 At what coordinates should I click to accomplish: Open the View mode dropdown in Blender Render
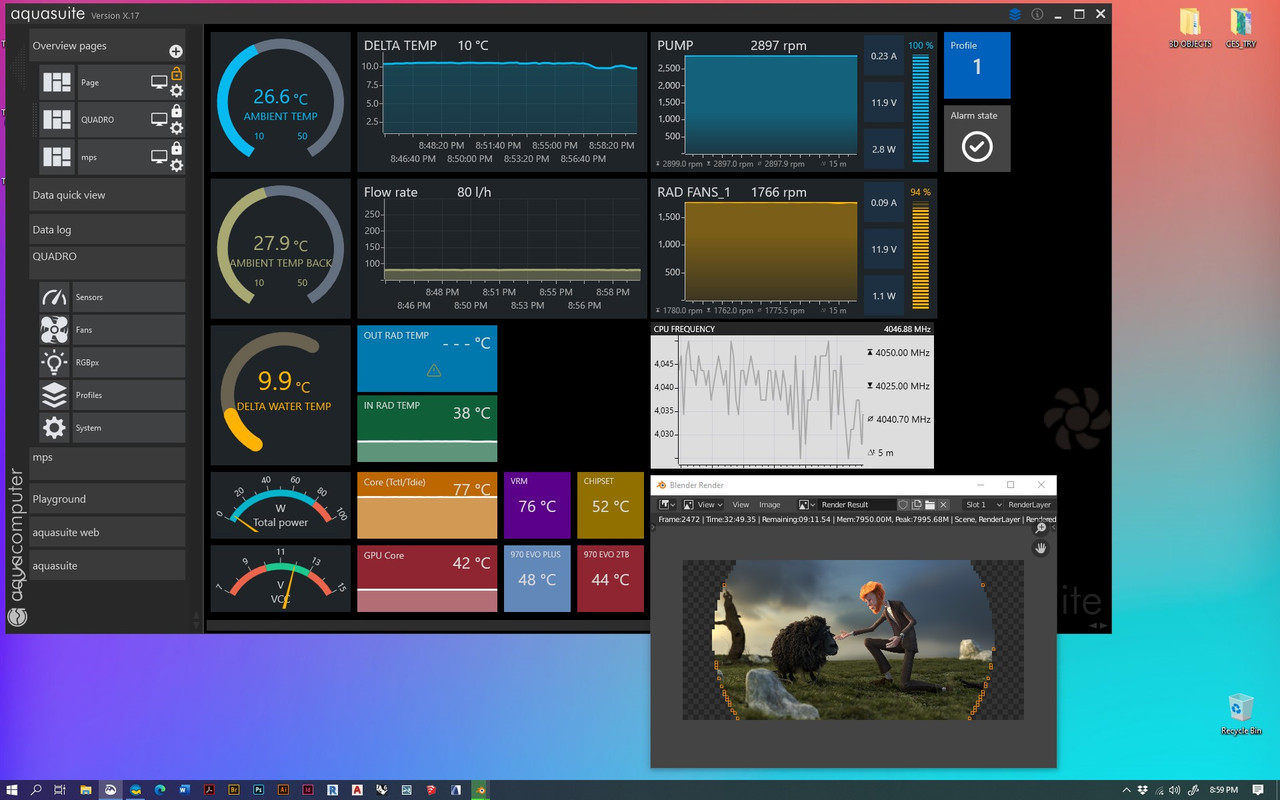coord(704,505)
